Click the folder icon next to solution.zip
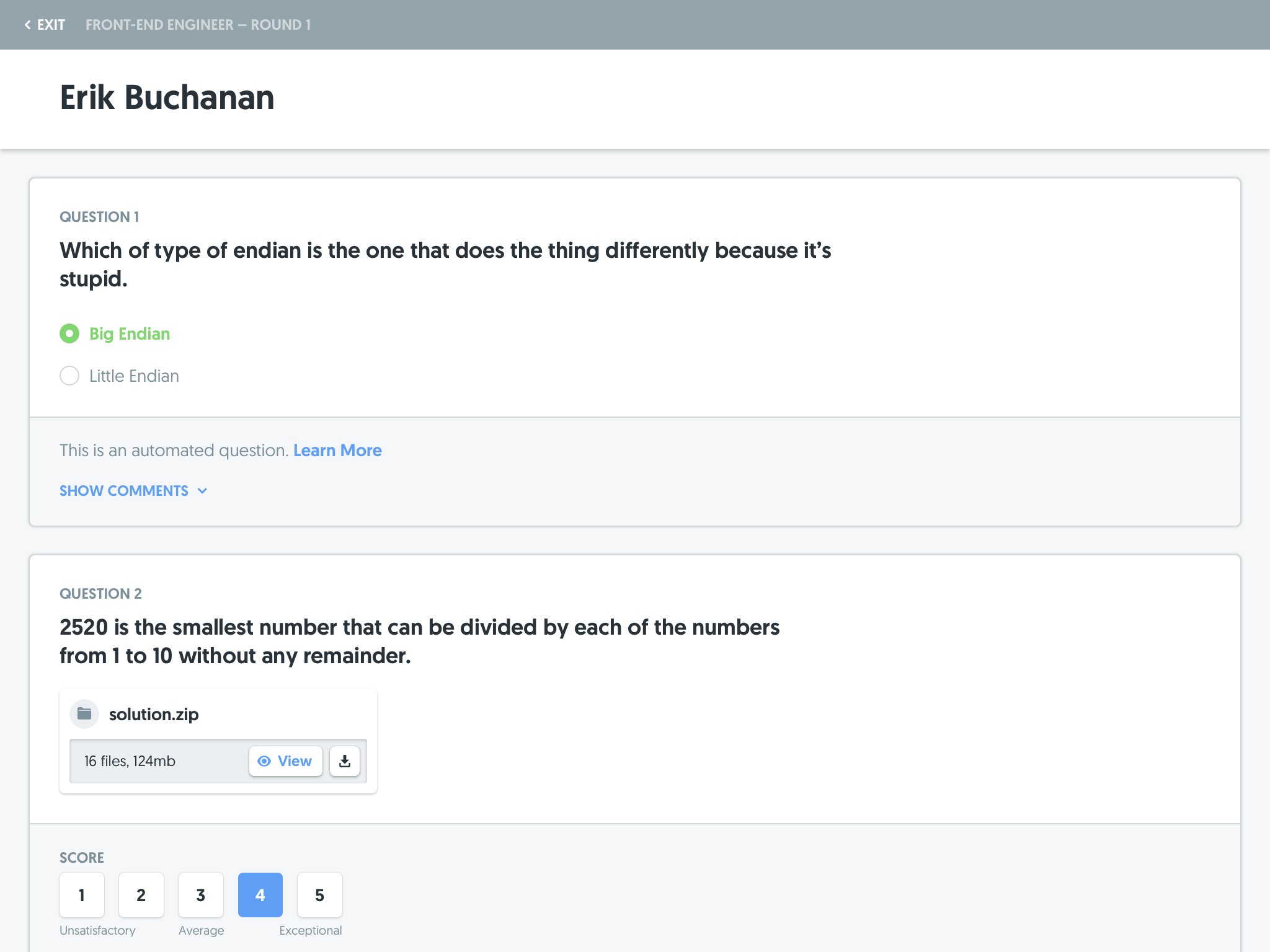The height and width of the screenshot is (952, 1270). 84,714
